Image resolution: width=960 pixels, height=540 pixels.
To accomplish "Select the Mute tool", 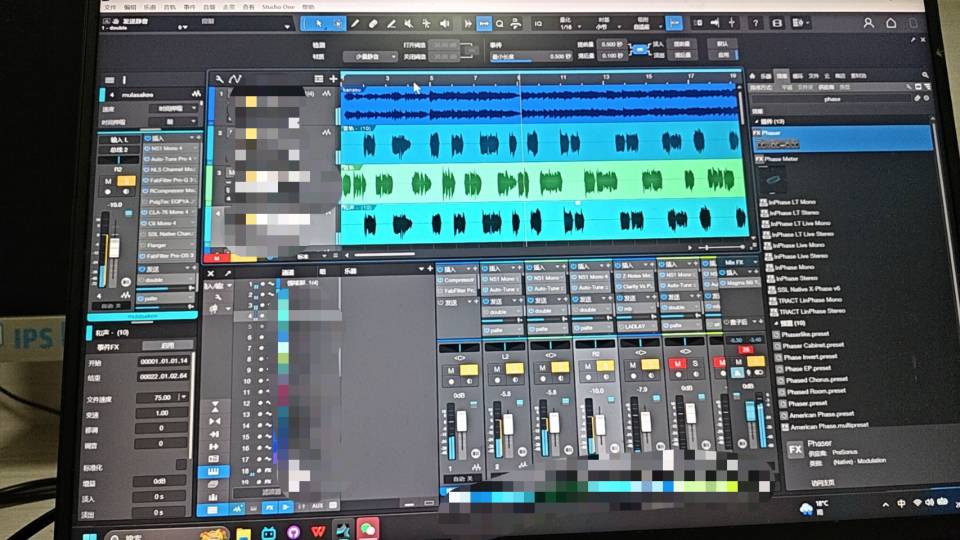I will tap(408, 24).
